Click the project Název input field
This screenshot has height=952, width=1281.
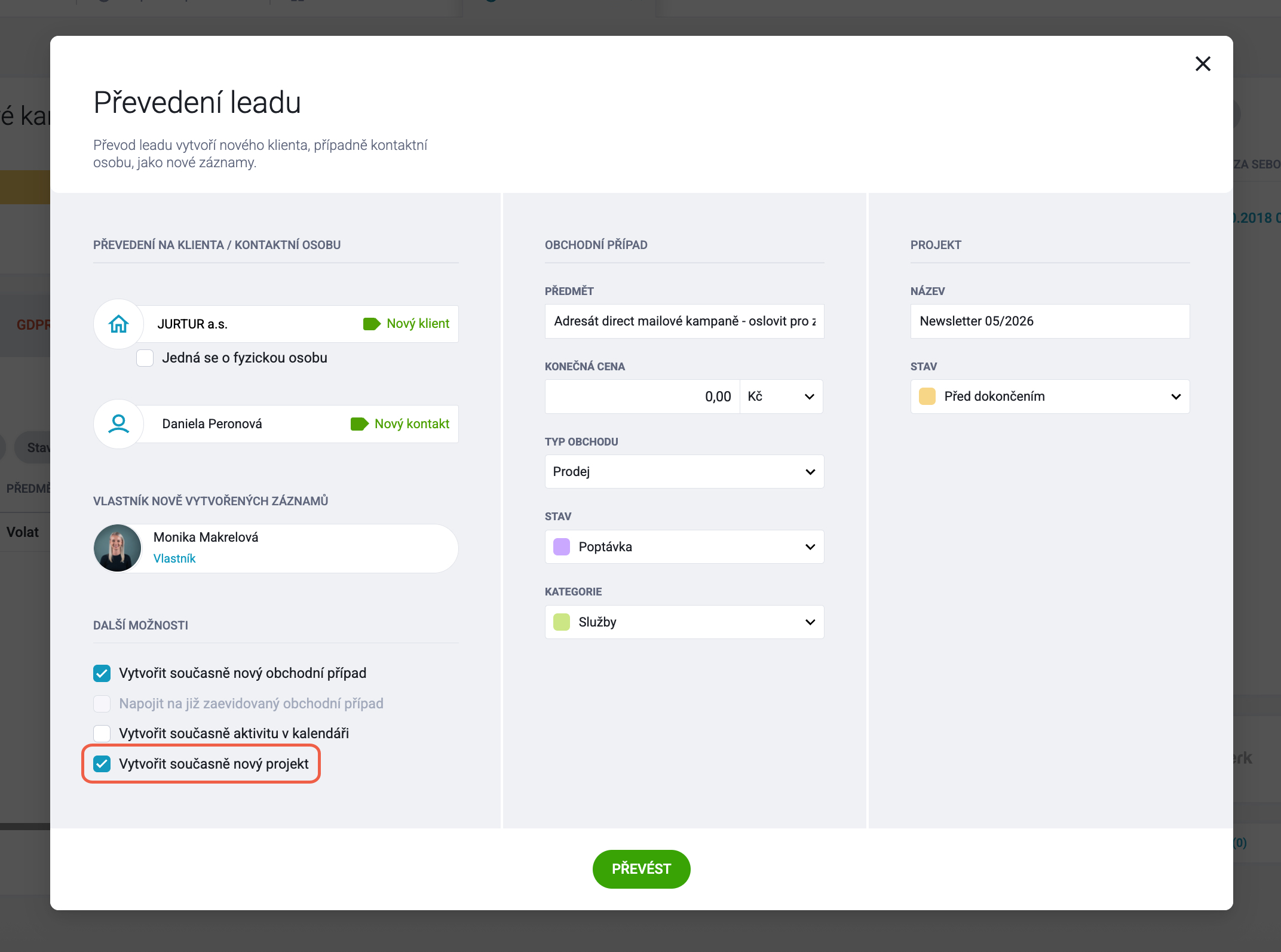point(1050,321)
